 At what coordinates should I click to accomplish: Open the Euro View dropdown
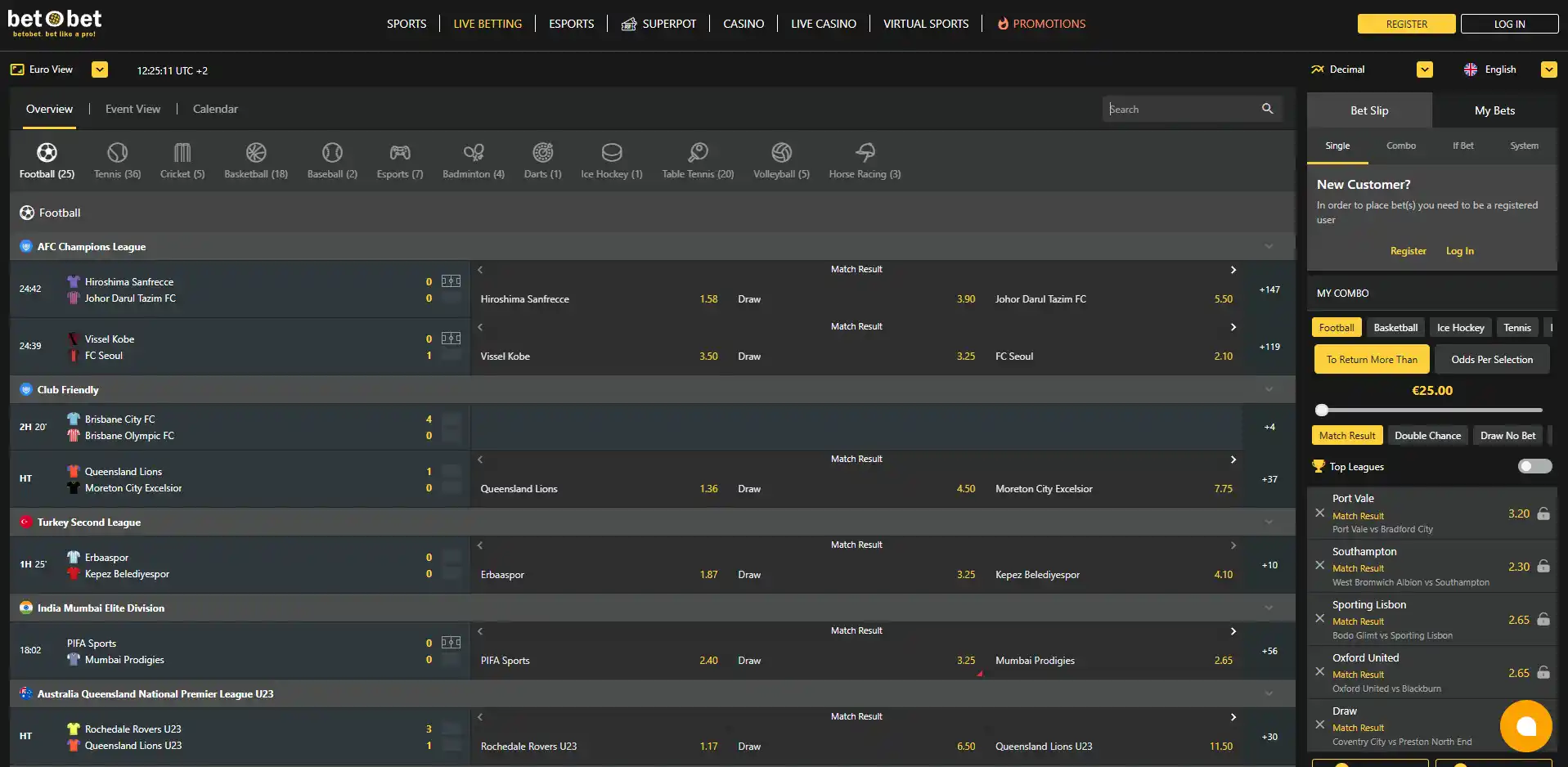100,70
